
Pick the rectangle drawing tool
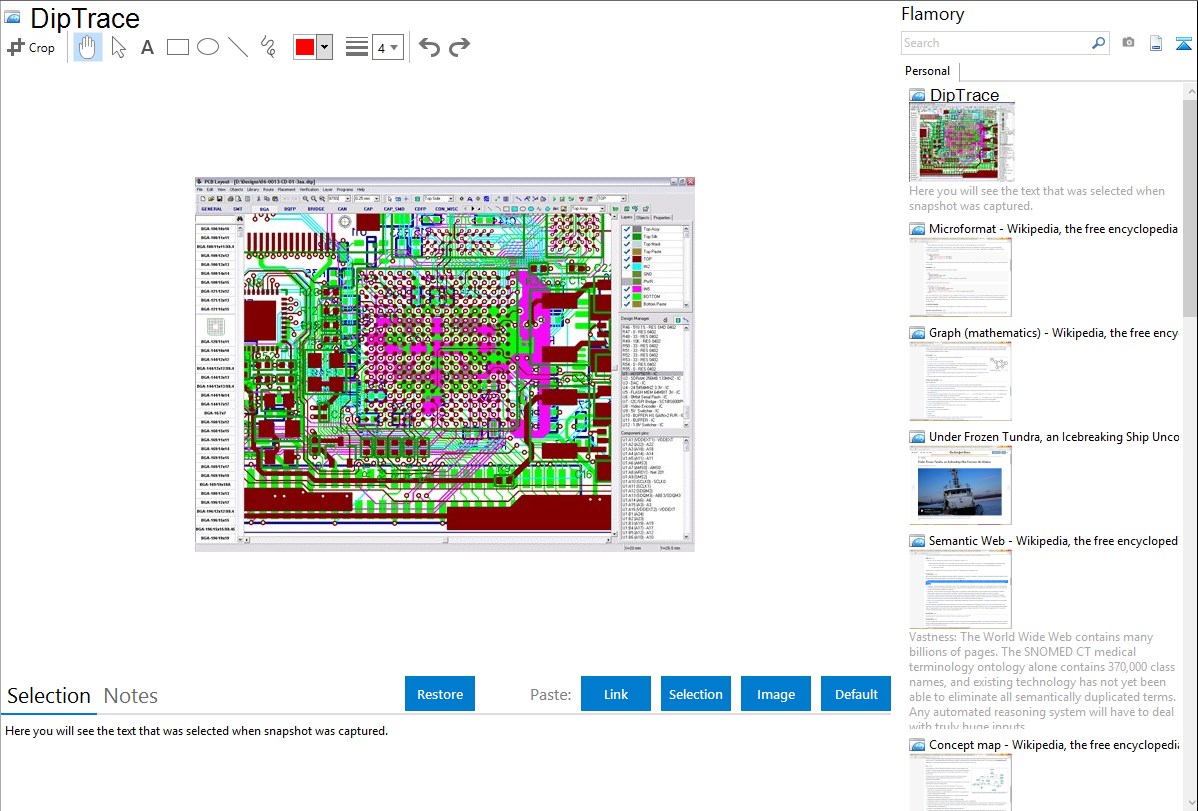coord(177,47)
